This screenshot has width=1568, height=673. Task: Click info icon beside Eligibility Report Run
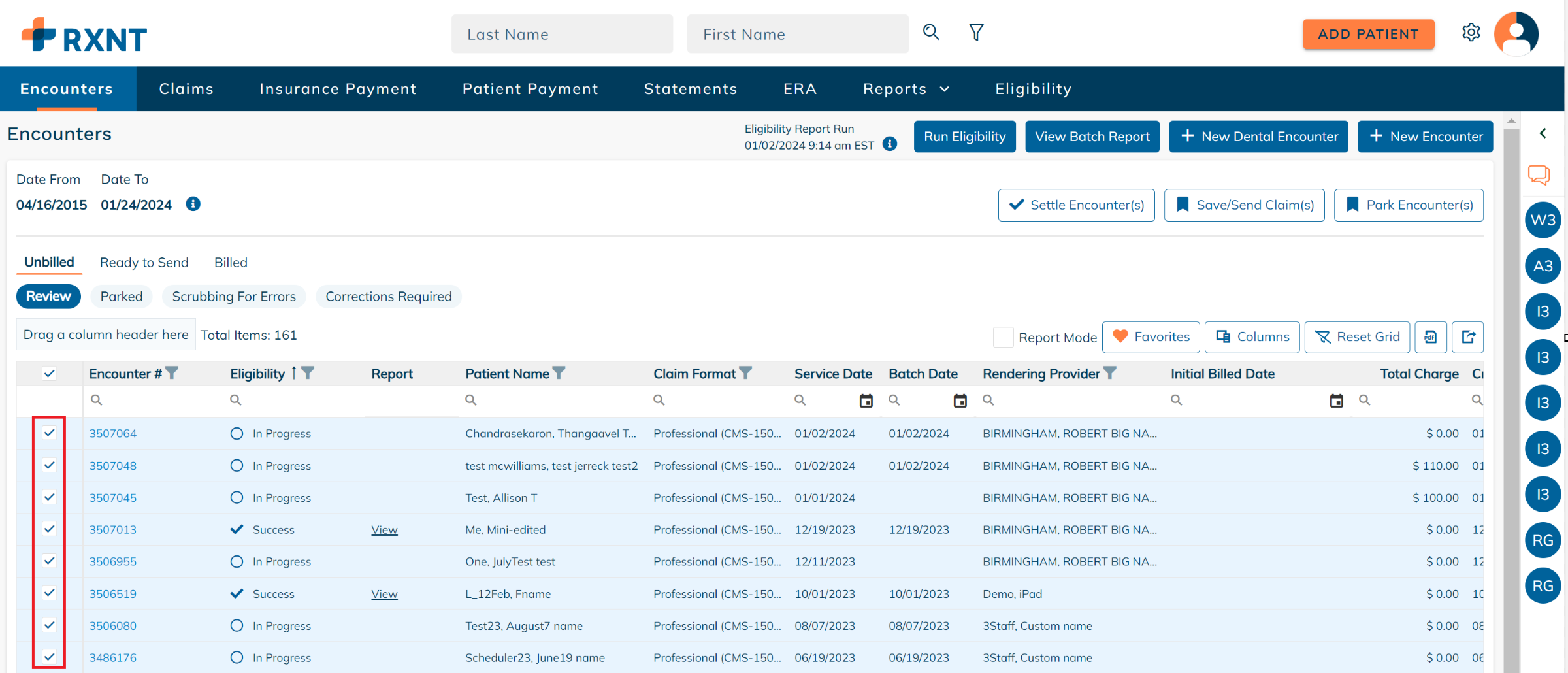point(889,144)
